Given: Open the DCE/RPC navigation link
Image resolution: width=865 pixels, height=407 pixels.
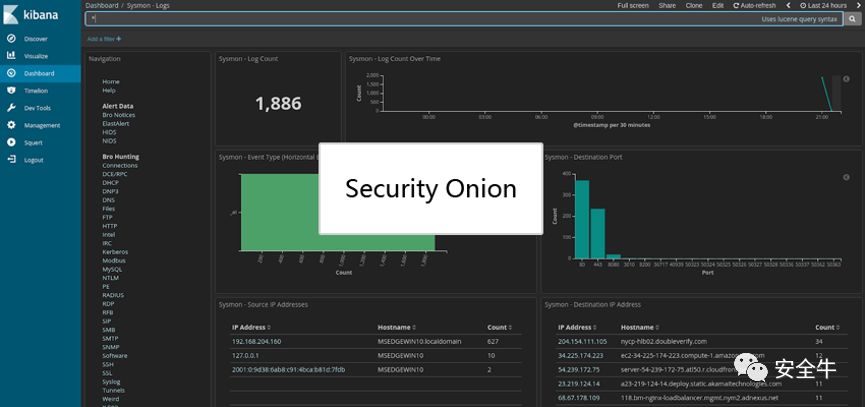Looking at the screenshot, I should [114, 174].
